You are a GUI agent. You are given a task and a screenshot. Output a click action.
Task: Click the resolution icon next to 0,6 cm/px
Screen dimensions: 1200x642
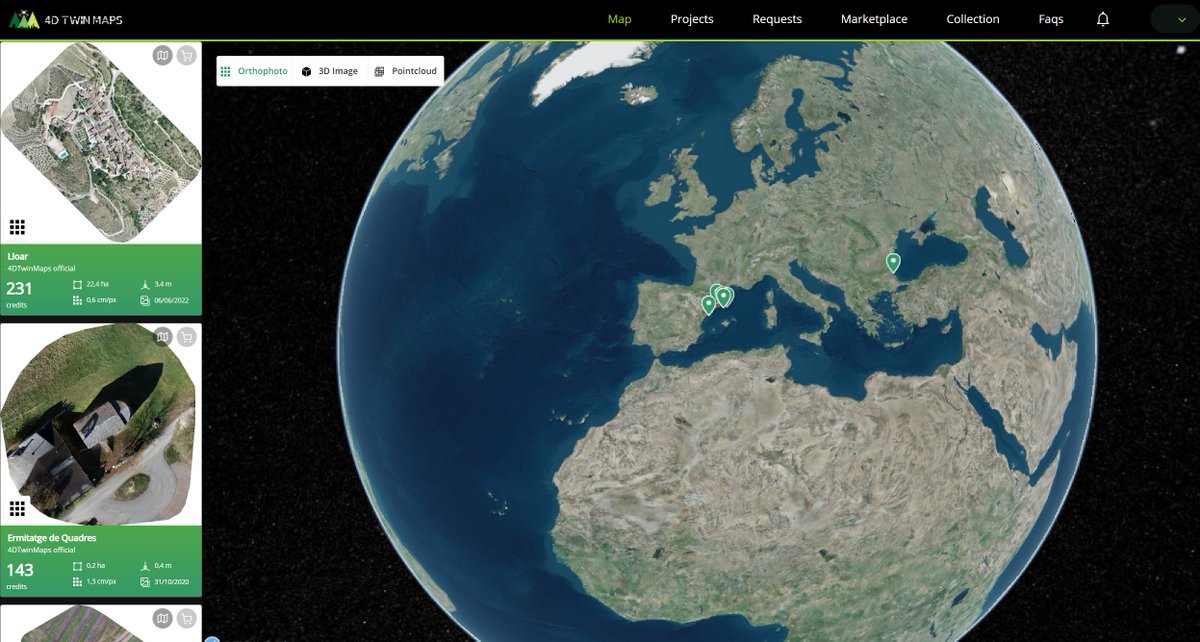pos(78,300)
